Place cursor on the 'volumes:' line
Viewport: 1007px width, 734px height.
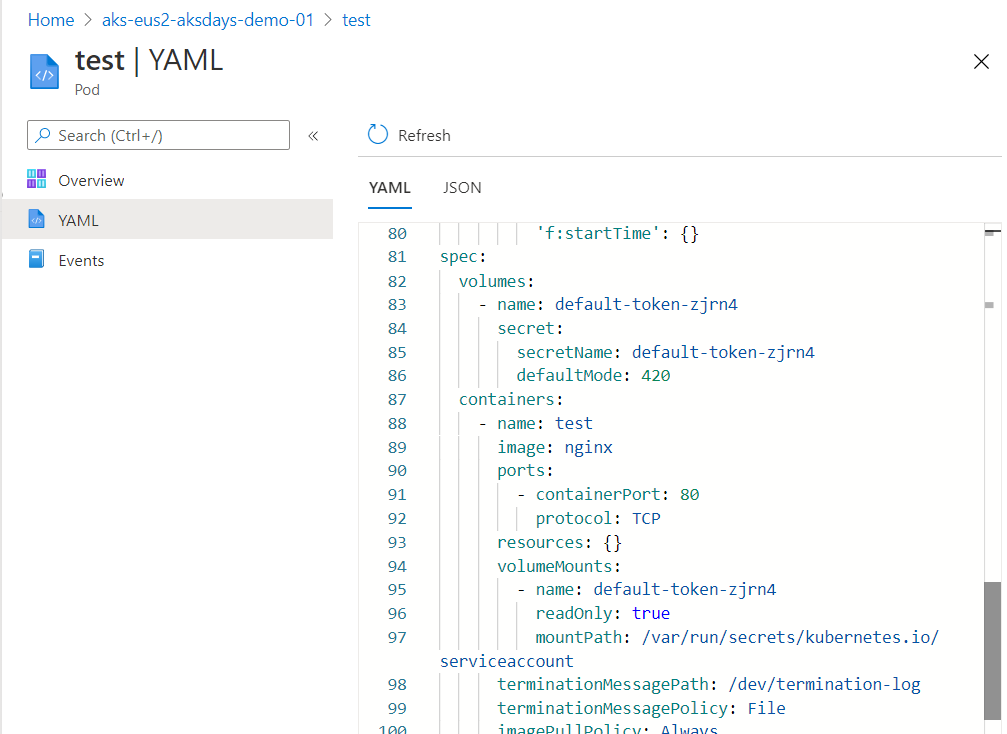(x=497, y=281)
